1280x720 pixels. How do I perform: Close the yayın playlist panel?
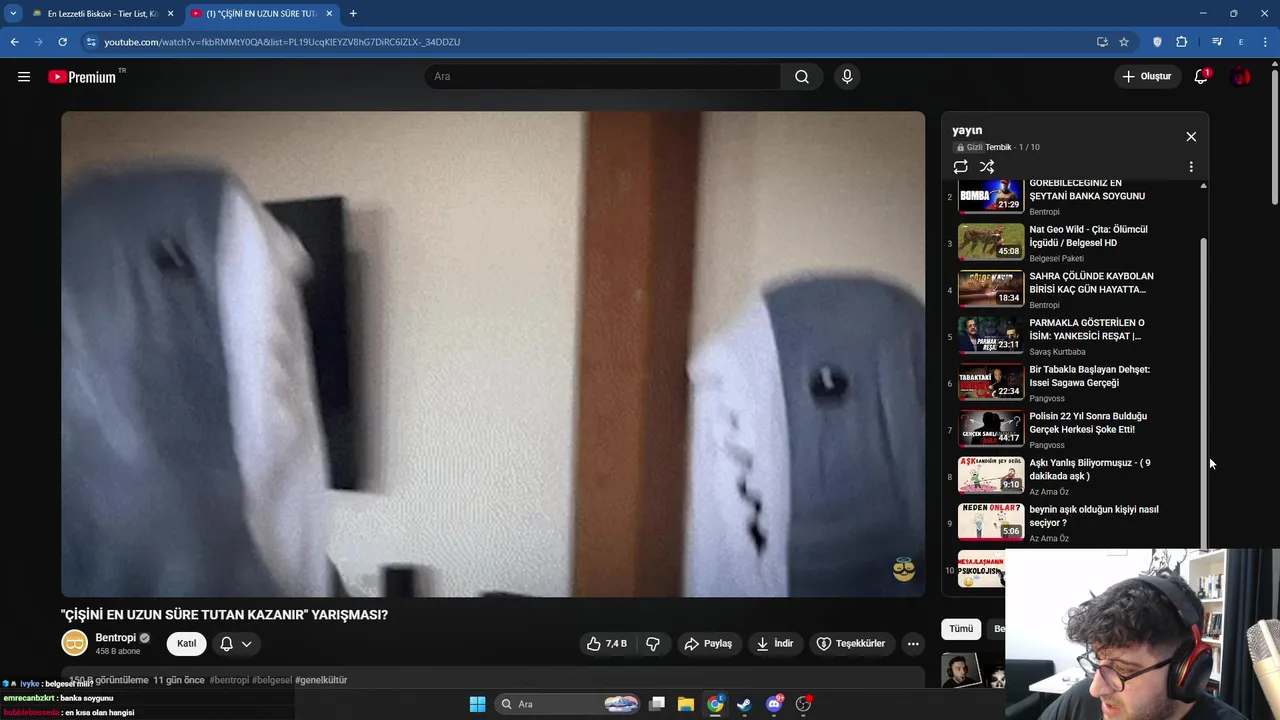point(1191,137)
